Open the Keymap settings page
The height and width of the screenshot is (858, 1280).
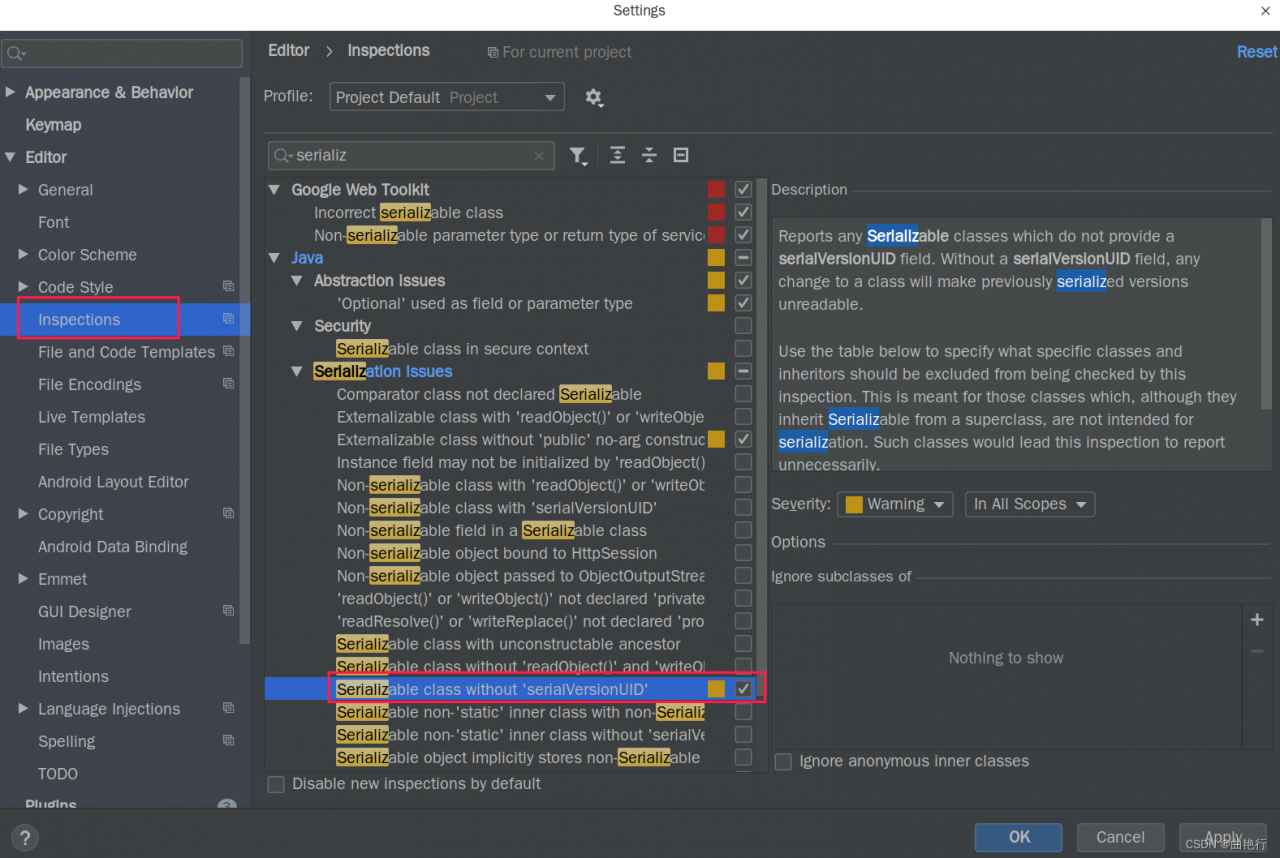click(53, 125)
